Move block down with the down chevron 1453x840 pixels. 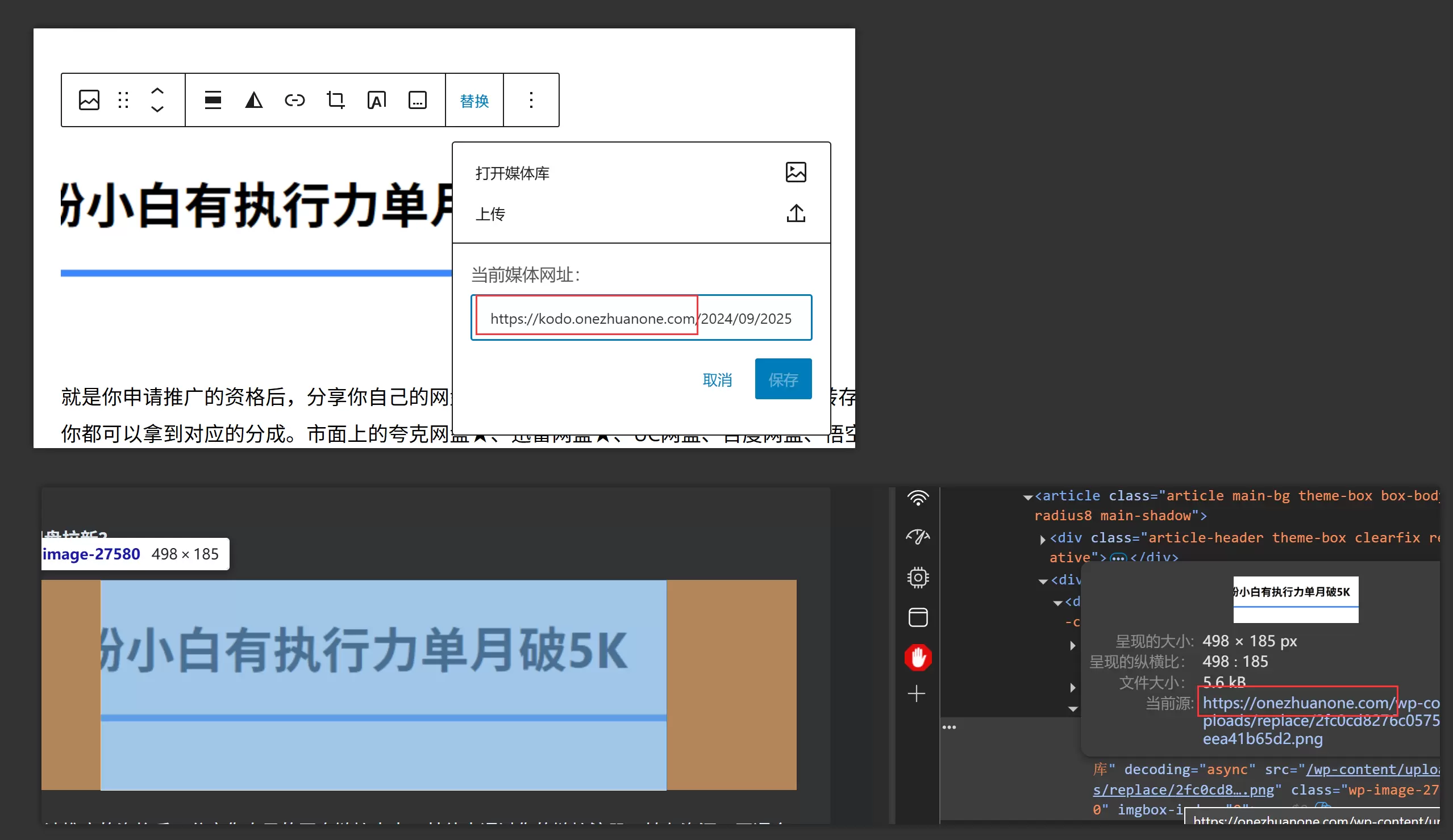tap(157, 109)
